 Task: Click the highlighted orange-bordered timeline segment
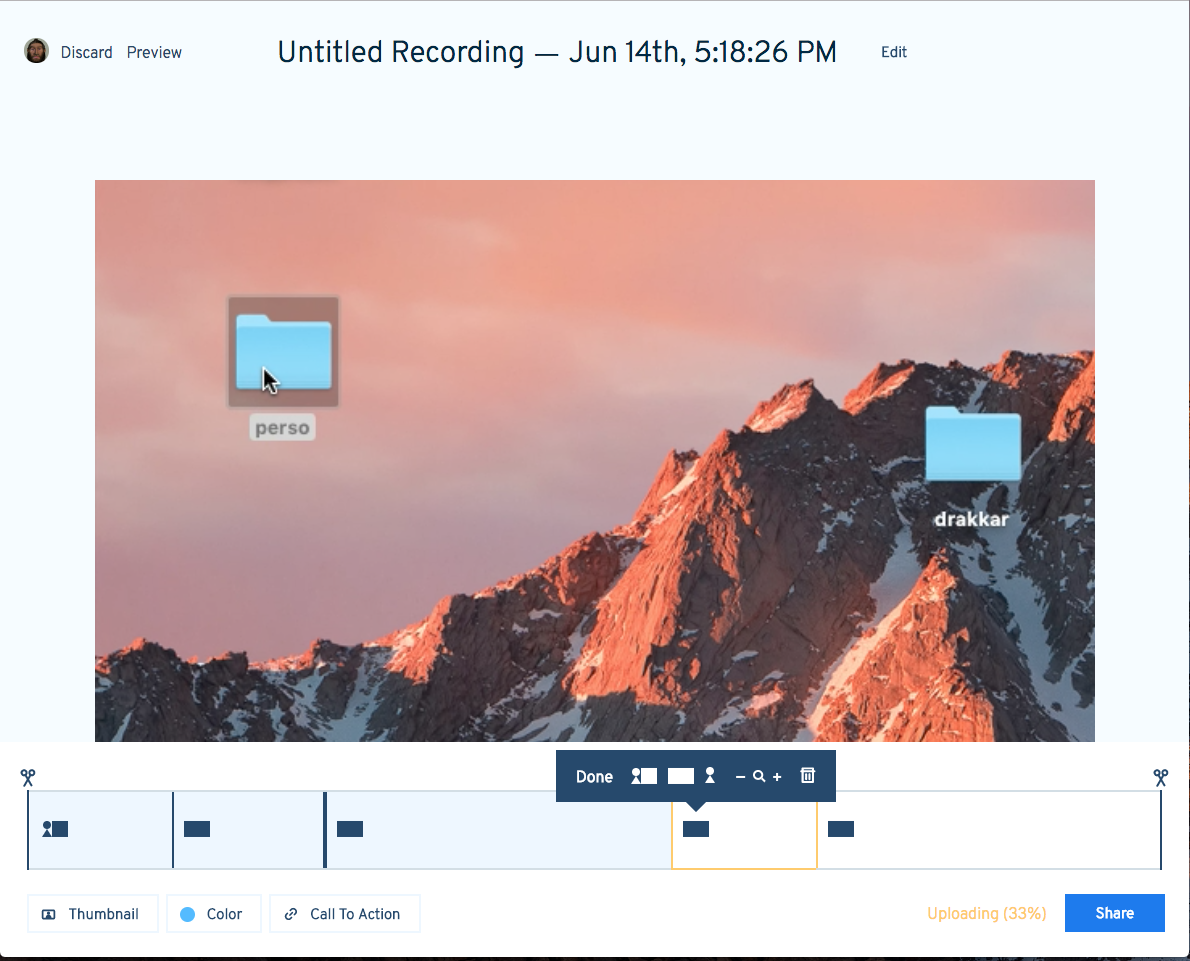click(x=745, y=834)
